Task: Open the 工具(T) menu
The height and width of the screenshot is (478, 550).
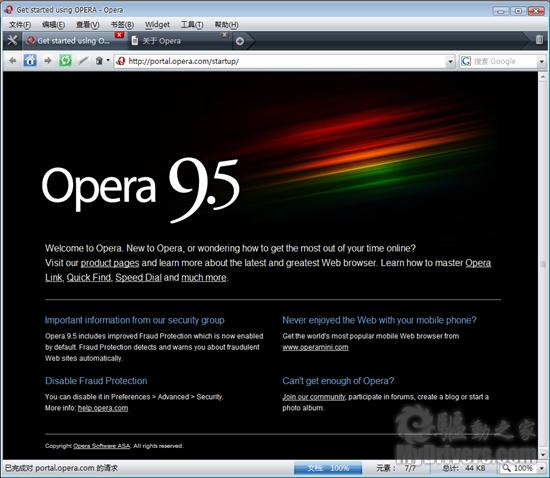Action: click(192, 25)
